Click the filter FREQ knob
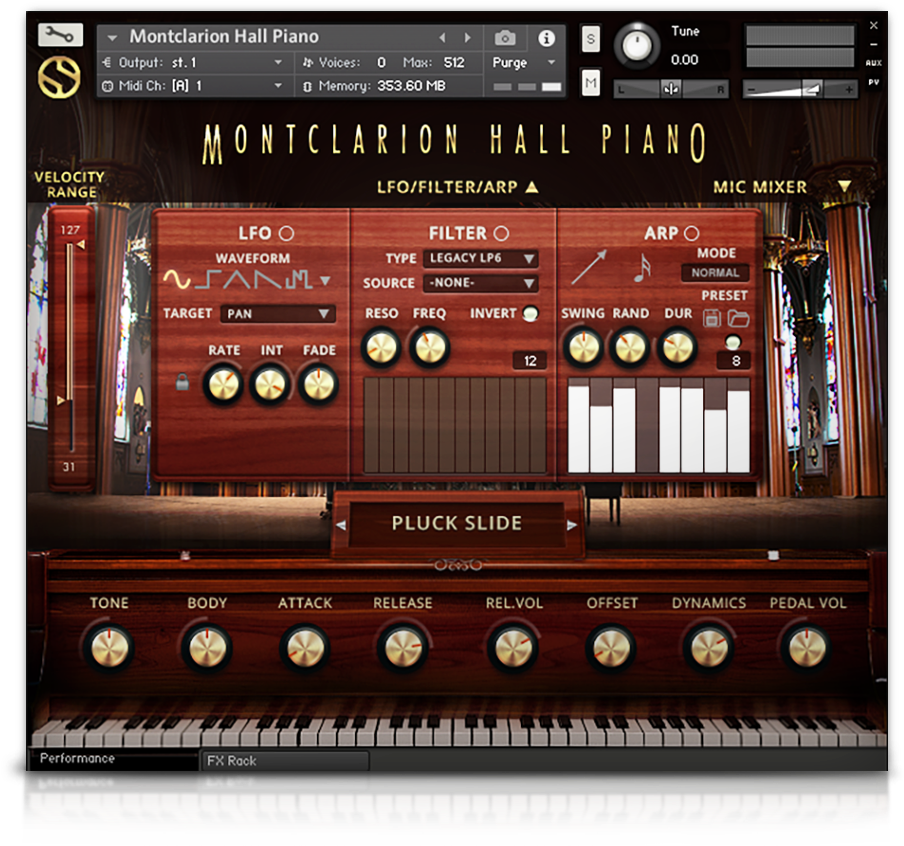Viewport: 904px width, 846px height. [x=430, y=348]
